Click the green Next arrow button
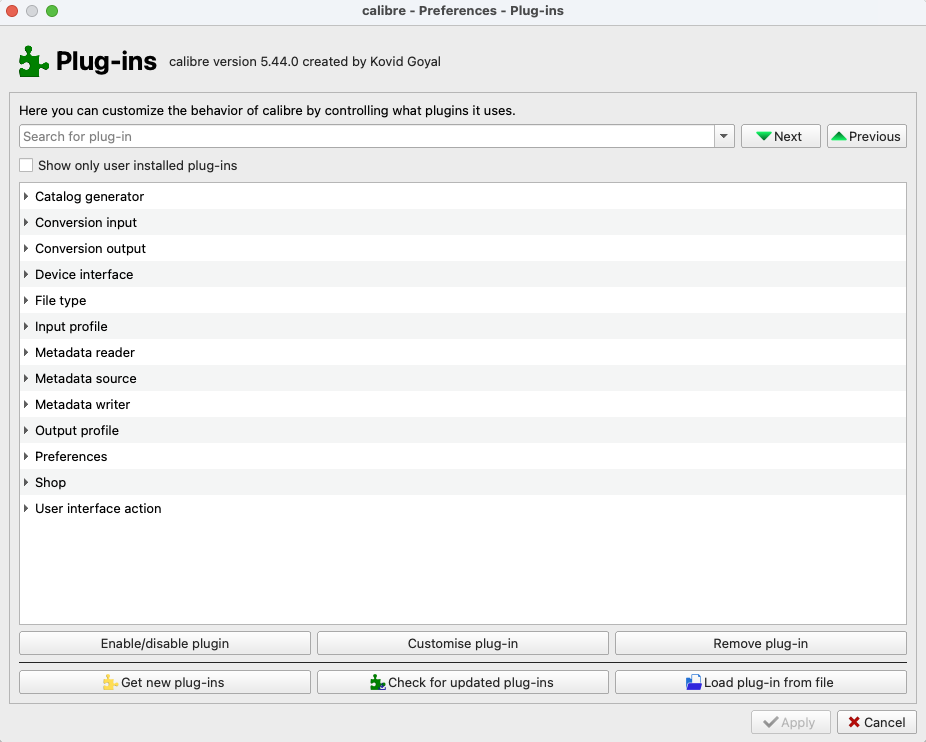This screenshot has width=926, height=742. point(780,136)
